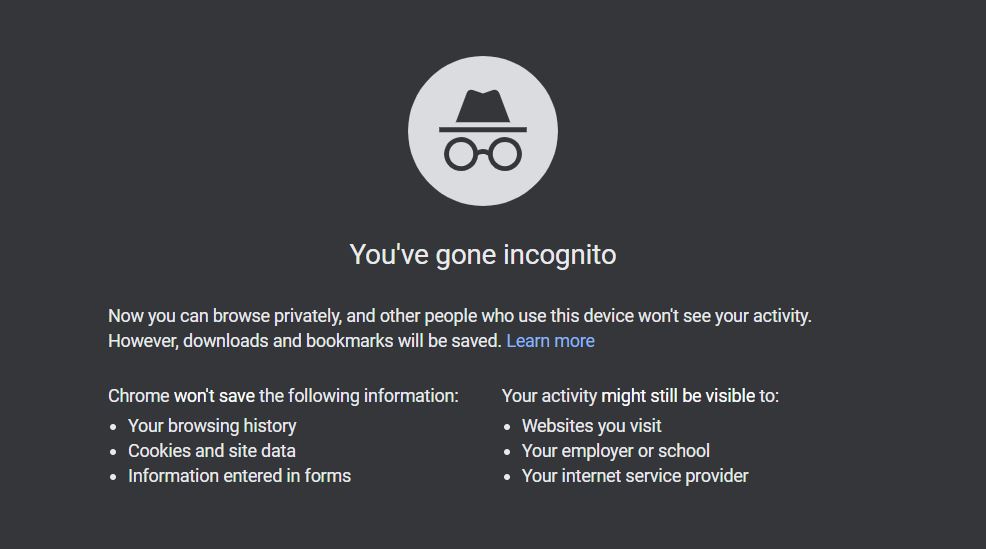Click the left lens of the incognito glasses
986x549 pixels.
point(461,154)
